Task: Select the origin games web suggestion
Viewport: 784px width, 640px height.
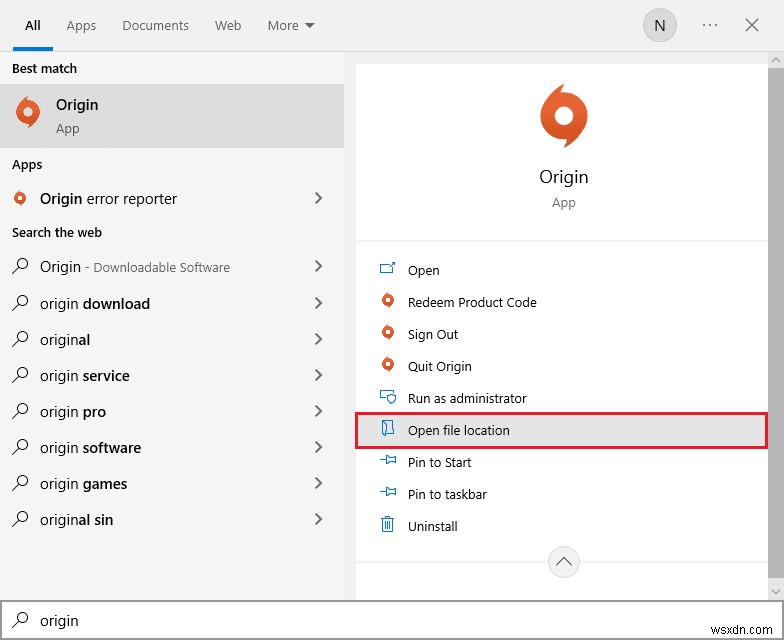Action: [x=84, y=484]
